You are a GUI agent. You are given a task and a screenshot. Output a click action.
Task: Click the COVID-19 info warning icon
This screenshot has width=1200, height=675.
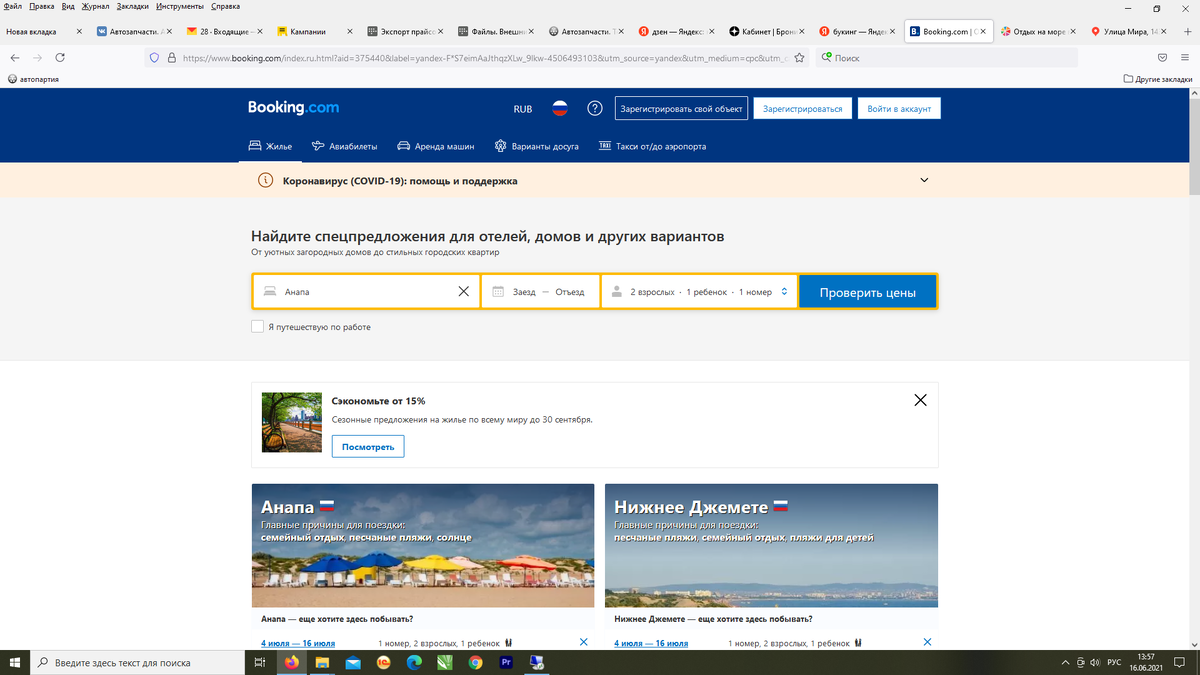tap(265, 181)
